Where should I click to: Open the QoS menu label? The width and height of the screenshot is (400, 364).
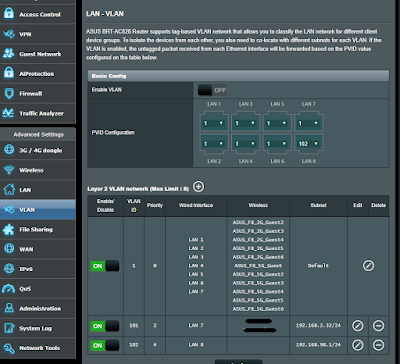[25, 289]
